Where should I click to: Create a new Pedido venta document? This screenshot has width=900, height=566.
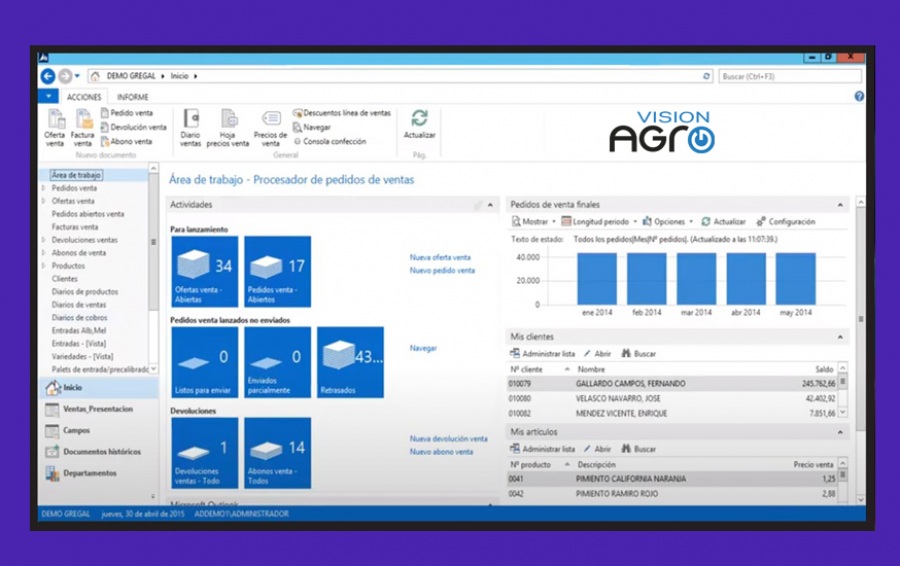click(127, 113)
